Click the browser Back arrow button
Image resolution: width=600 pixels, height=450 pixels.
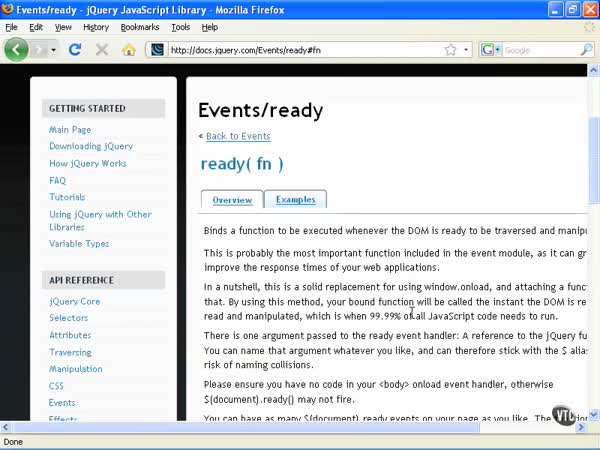(x=16, y=49)
